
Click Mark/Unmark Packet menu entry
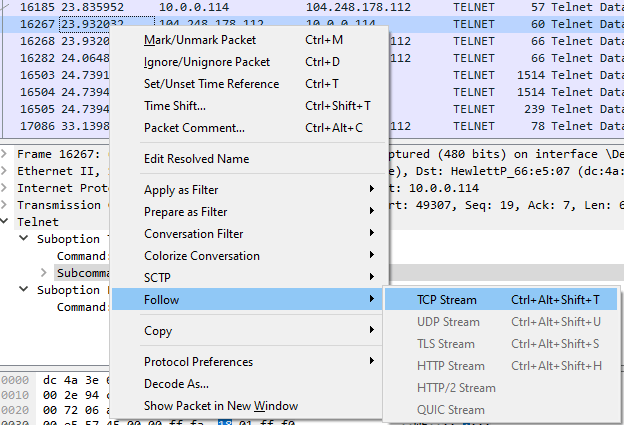tap(200, 40)
